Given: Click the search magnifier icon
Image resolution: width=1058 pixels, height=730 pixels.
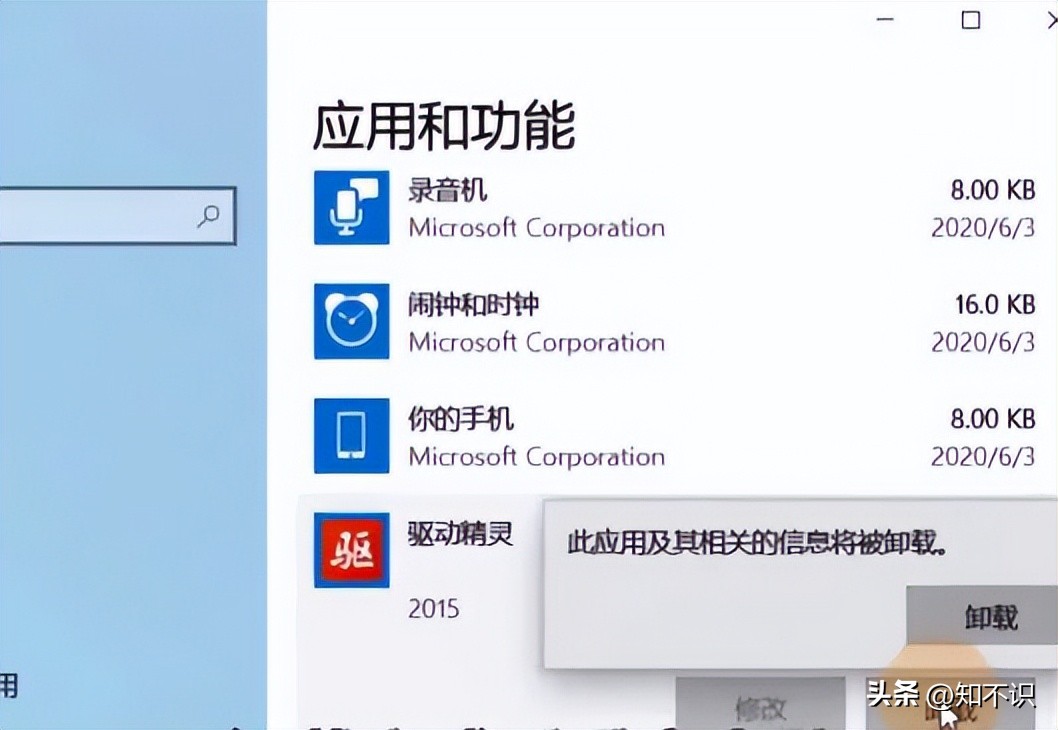Looking at the screenshot, I should (x=208, y=216).
